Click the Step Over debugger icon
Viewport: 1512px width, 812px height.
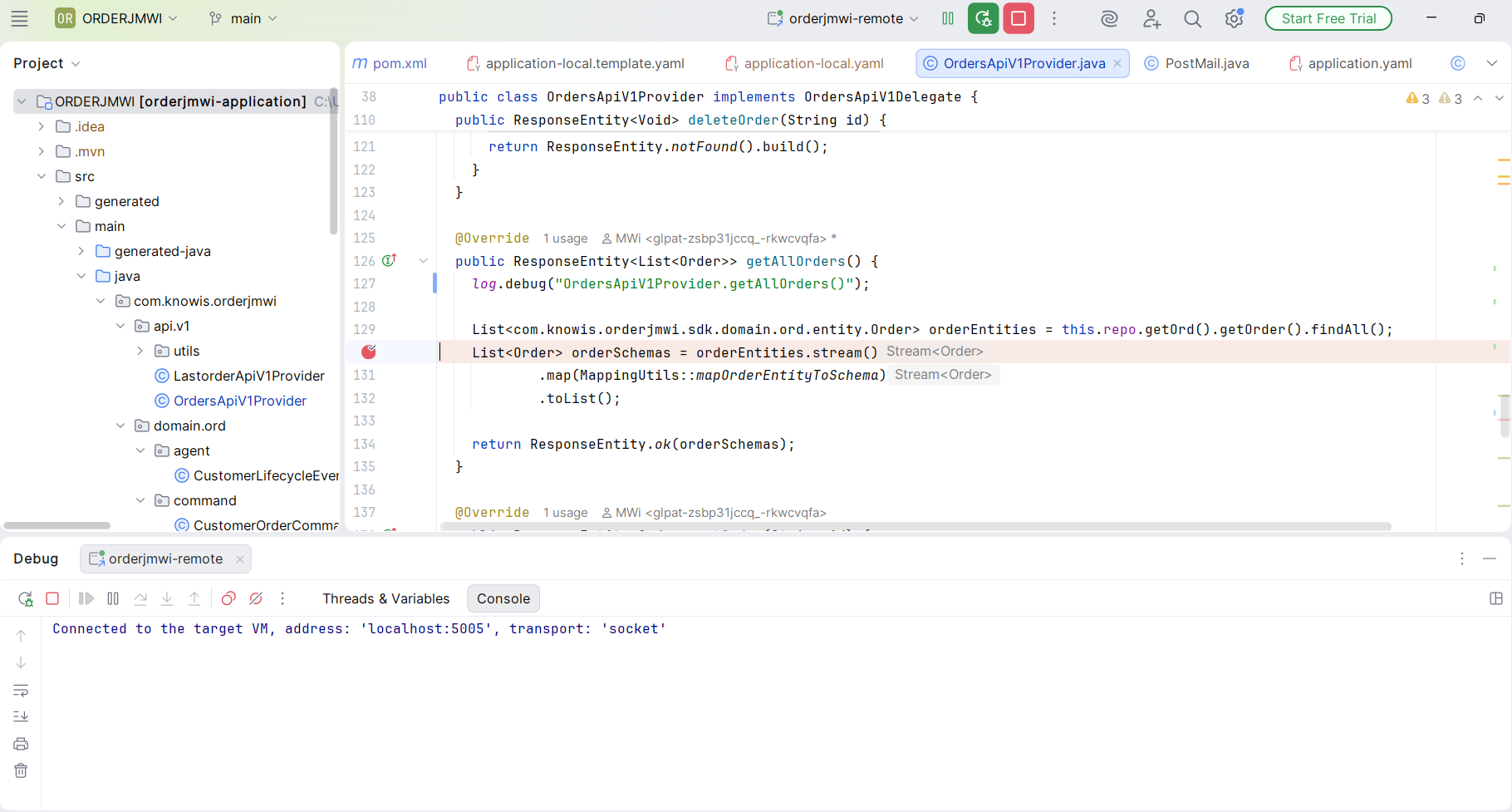pos(140,598)
